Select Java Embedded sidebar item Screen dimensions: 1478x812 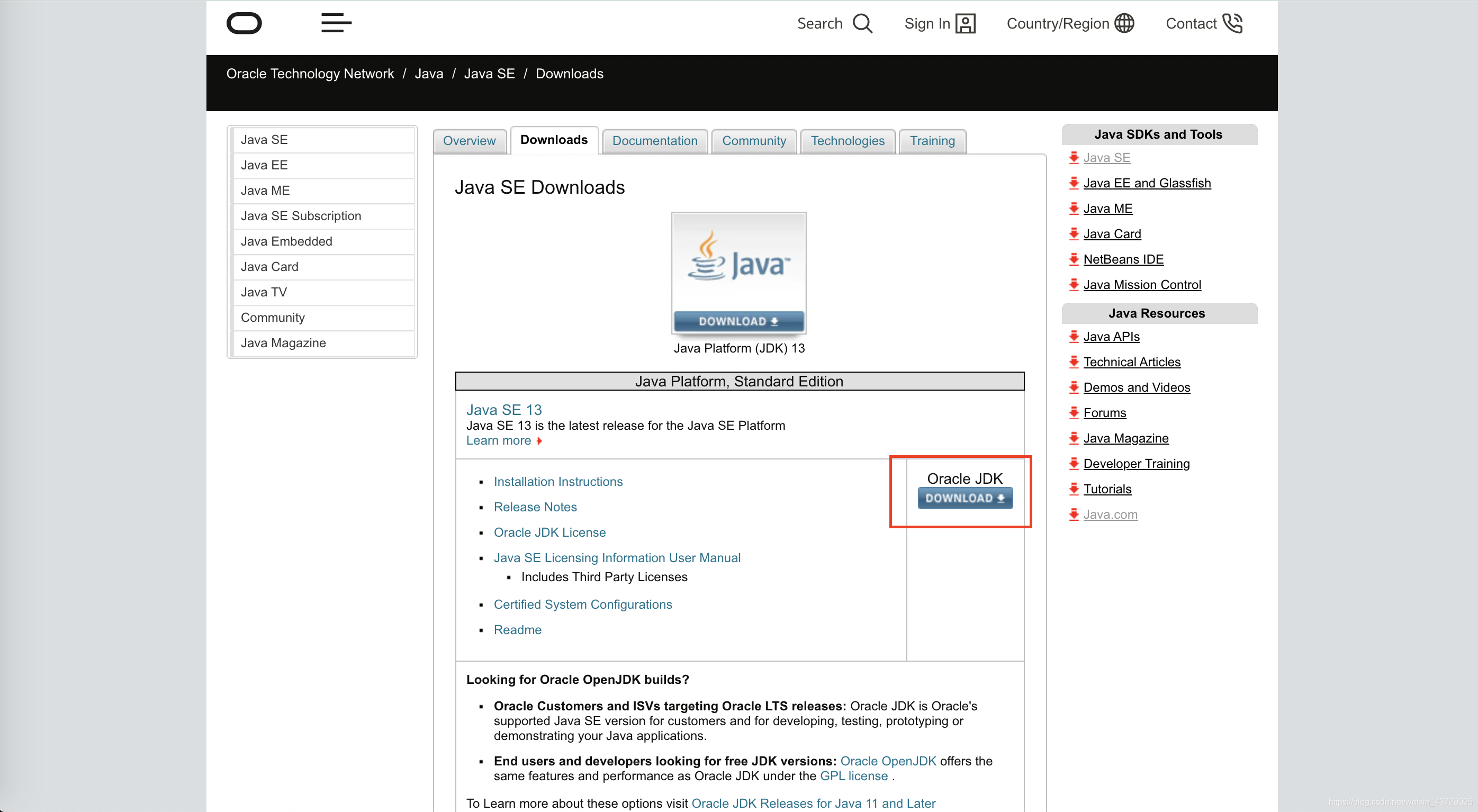pyautogui.click(x=322, y=241)
